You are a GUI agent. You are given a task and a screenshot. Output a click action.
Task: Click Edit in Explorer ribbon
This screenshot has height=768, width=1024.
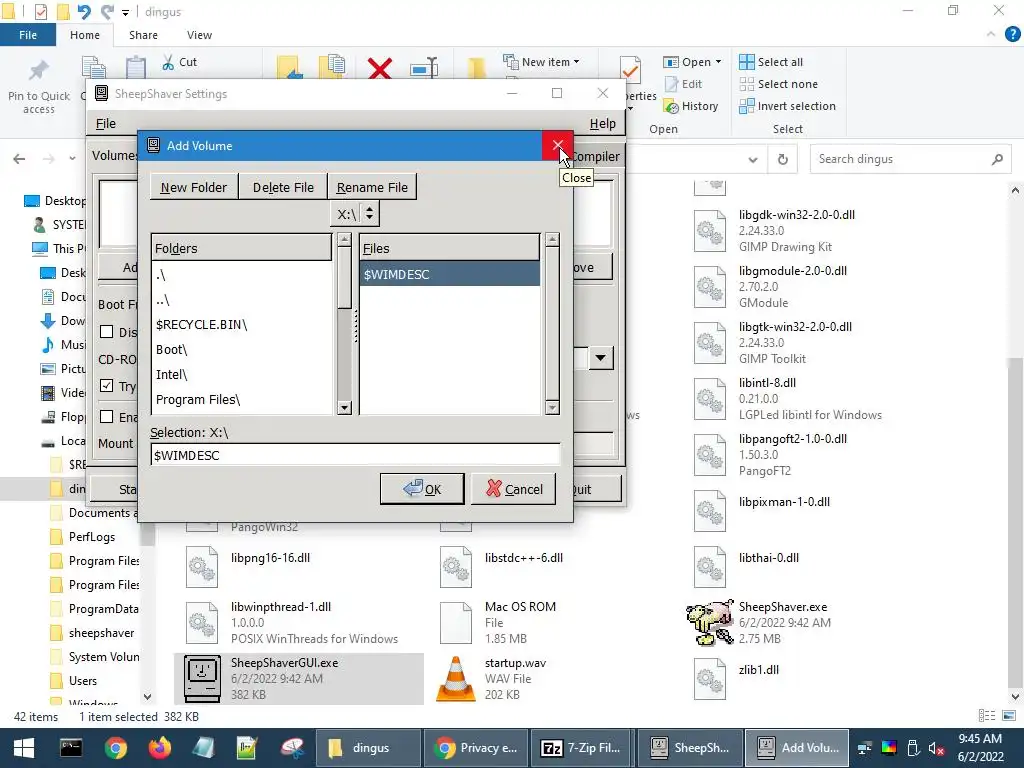pyautogui.click(x=683, y=84)
